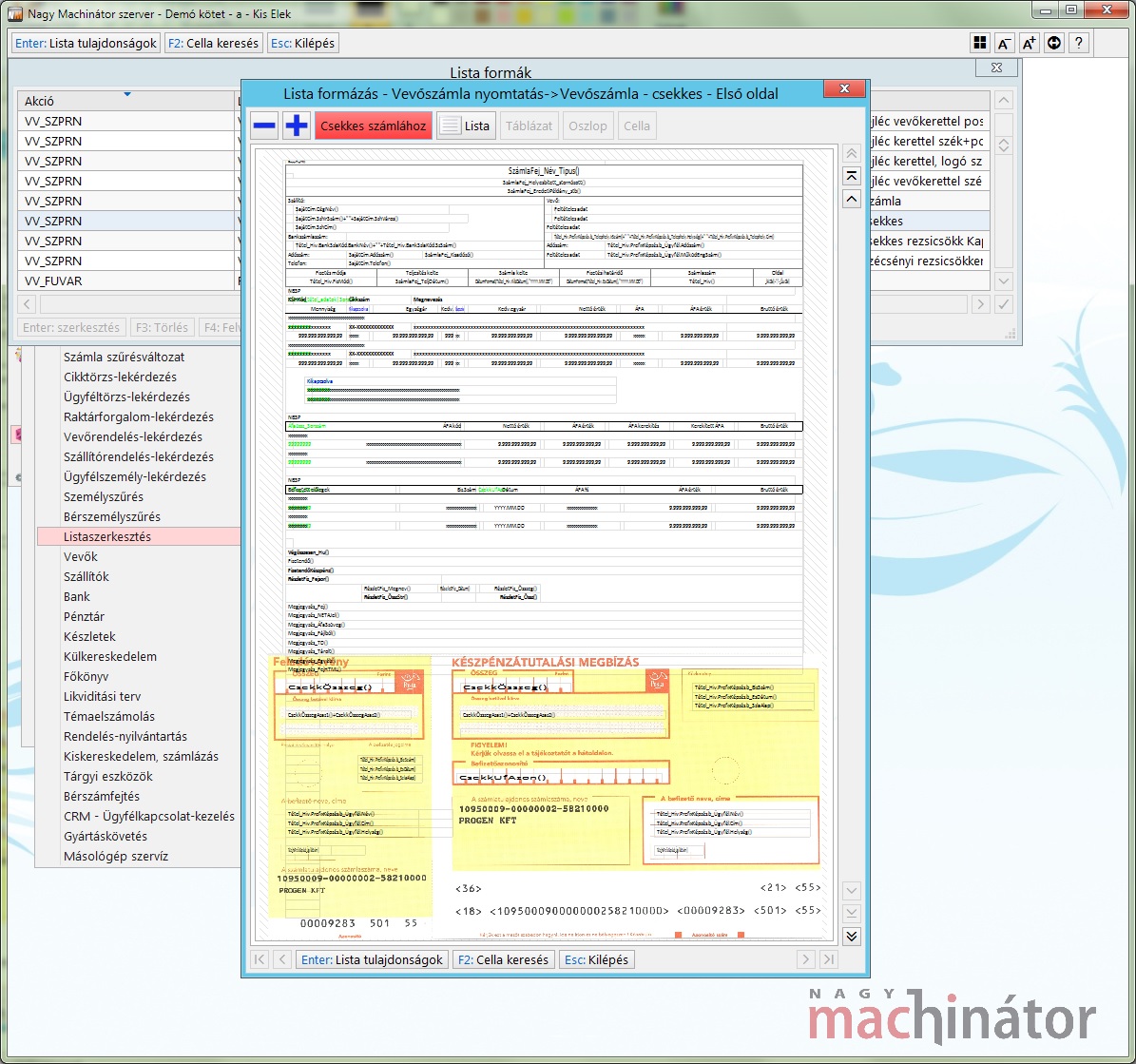Click the checkmark icon in Lista formák panel
1136x1064 pixels.
tap(1004, 304)
